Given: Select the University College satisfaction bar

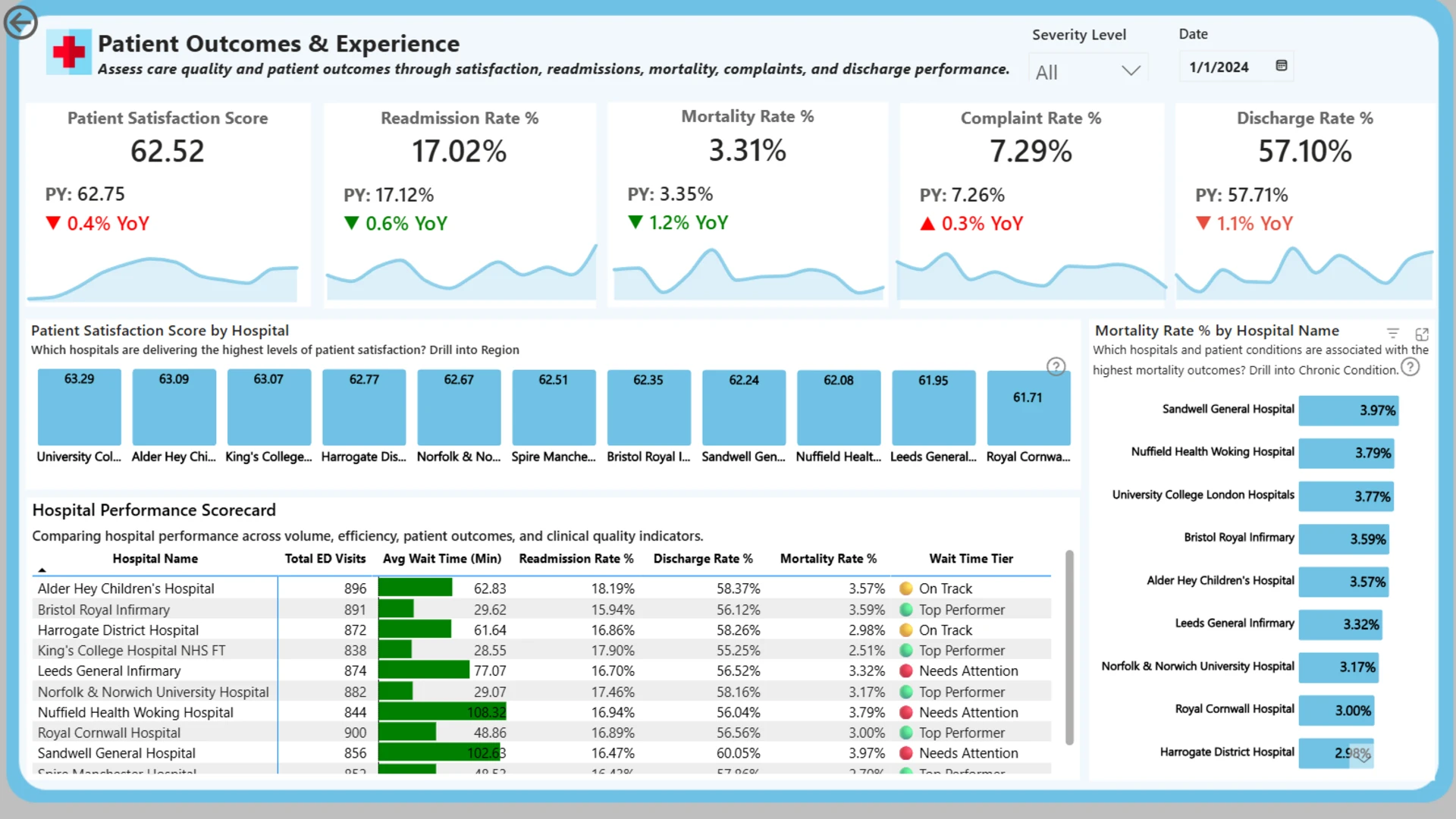Looking at the screenshot, I should click(80, 407).
